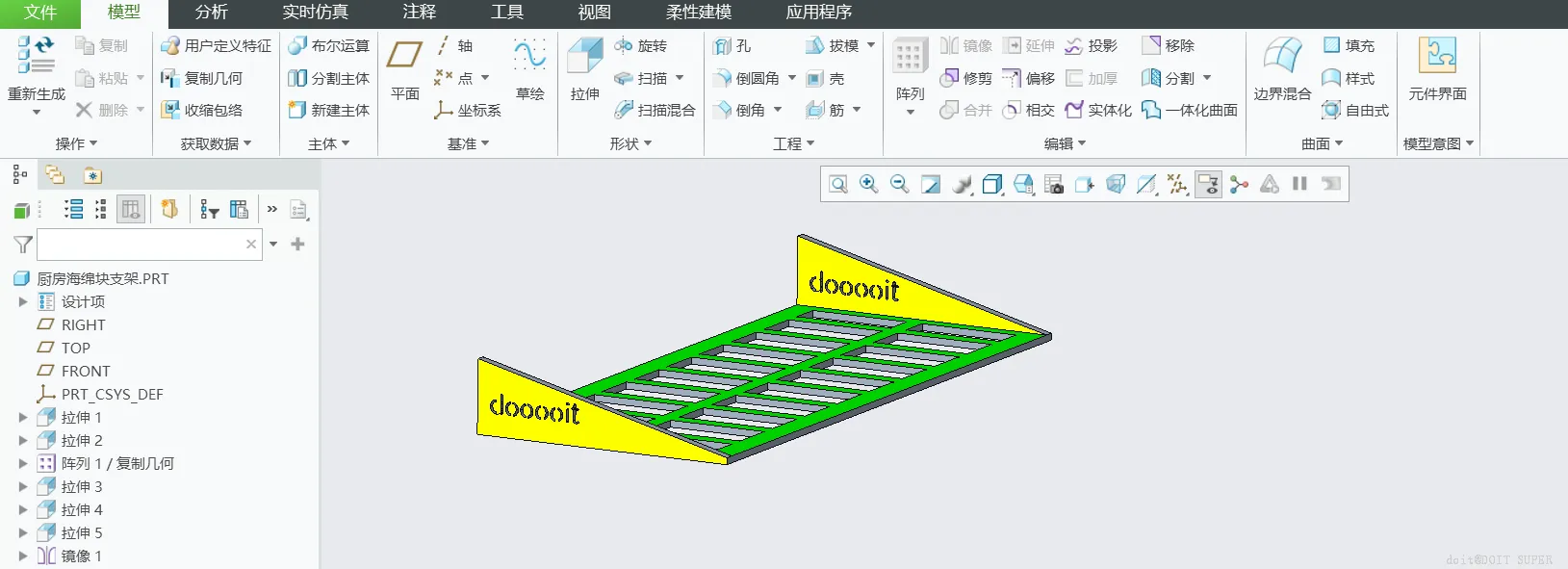Screen dimensions: 1568x569
Task: Toggle the Model Tree tab icon
Action: point(19,174)
